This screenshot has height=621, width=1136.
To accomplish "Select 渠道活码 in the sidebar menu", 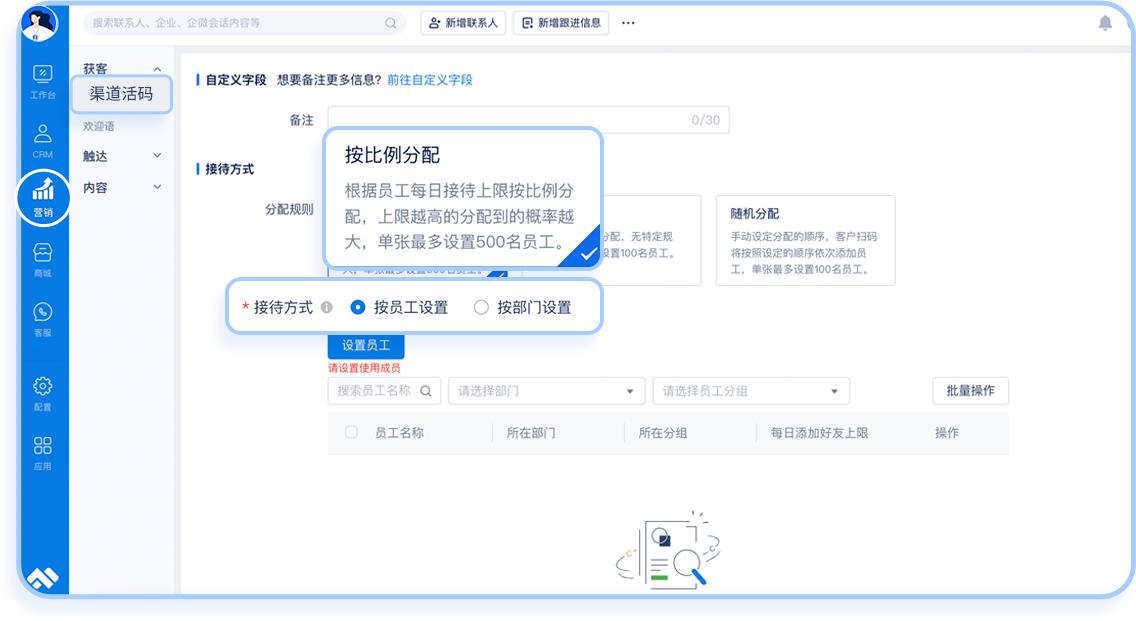I will [x=123, y=94].
